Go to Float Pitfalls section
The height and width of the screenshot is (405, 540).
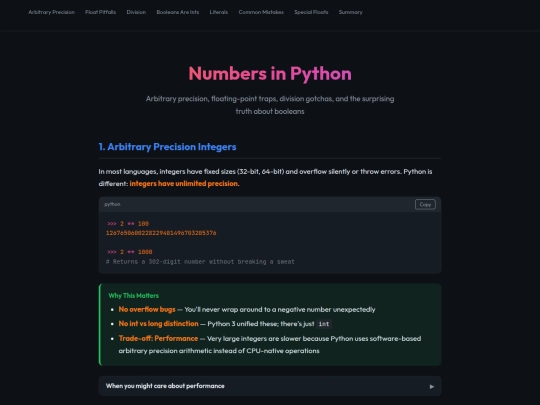(x=100, y=12)
